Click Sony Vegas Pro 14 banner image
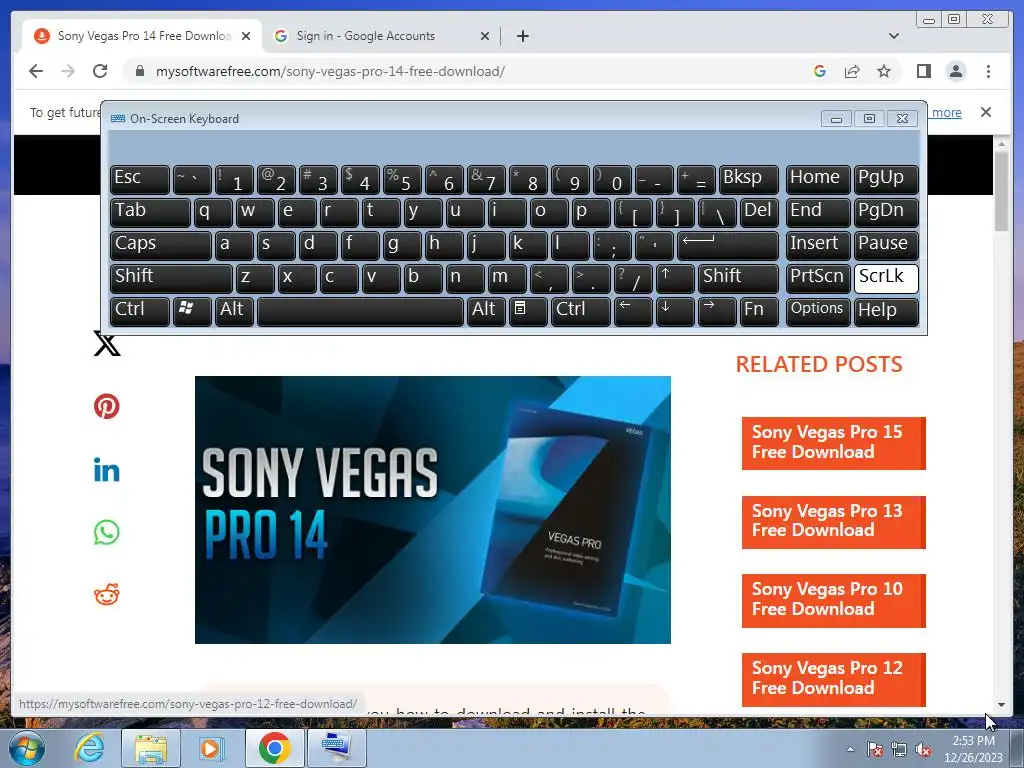Image resolution: width=1024 pixels, height=768 pixels. [x=432, y=509]
